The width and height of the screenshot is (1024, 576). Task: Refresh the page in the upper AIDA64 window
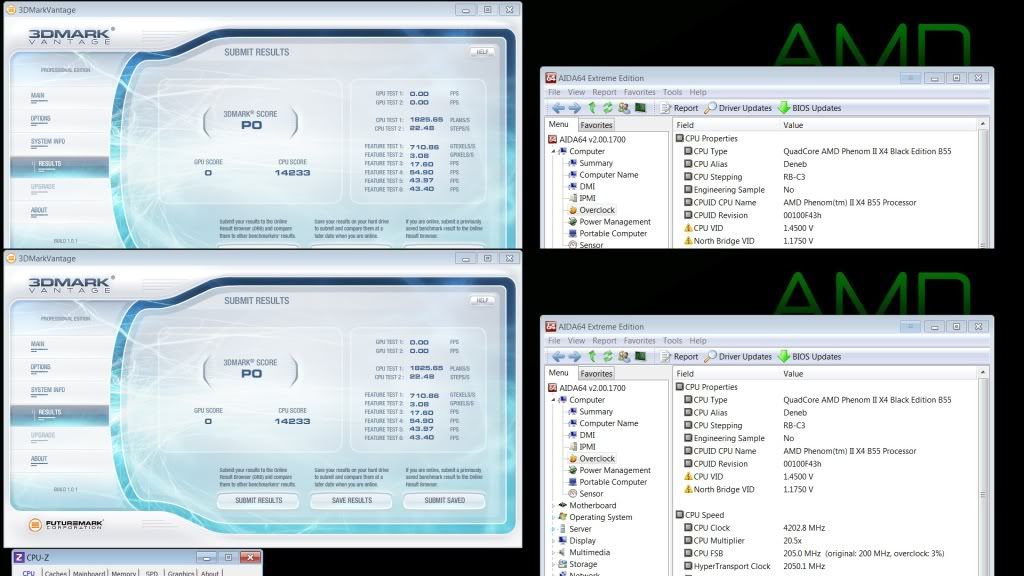pyautogui.click(x=607, y=108)
